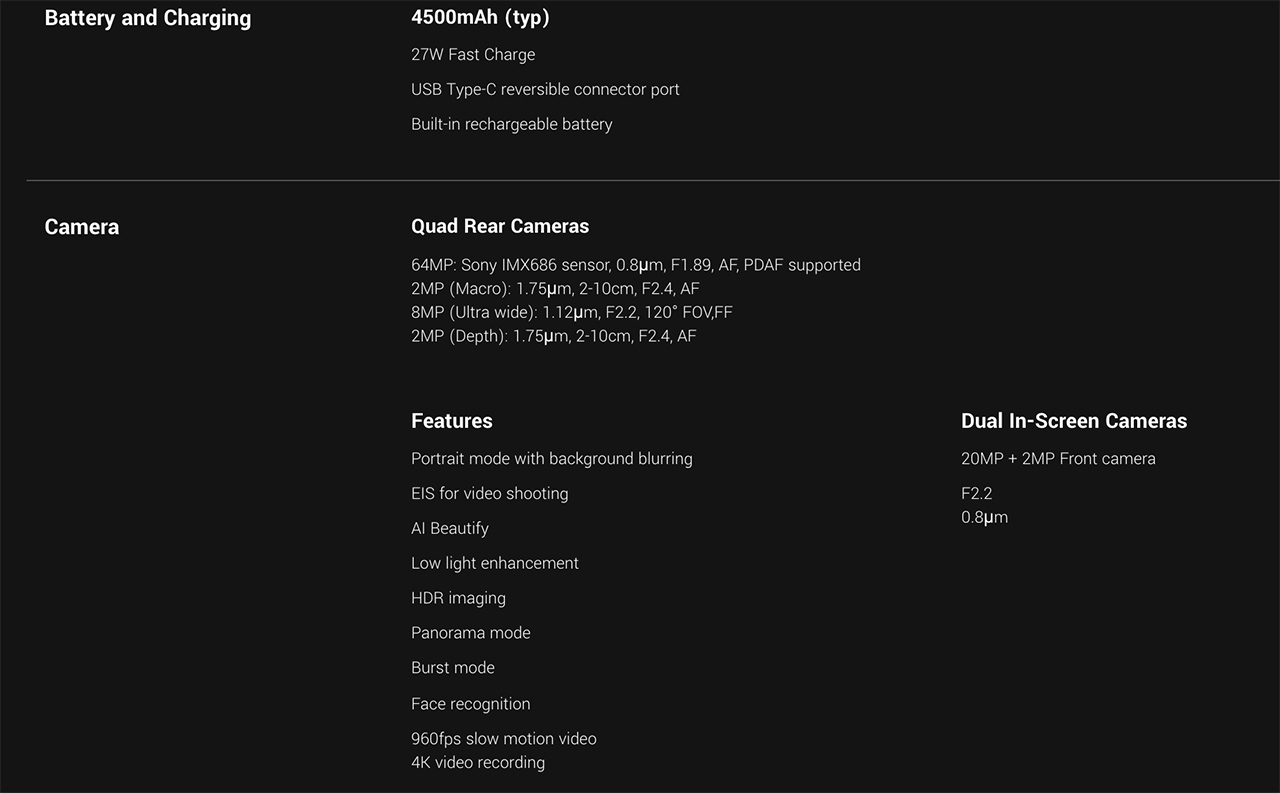The image size is (1280, 793).
Task: Click the 2MP (Macro) camera specification
Action: tap(555, 289)
